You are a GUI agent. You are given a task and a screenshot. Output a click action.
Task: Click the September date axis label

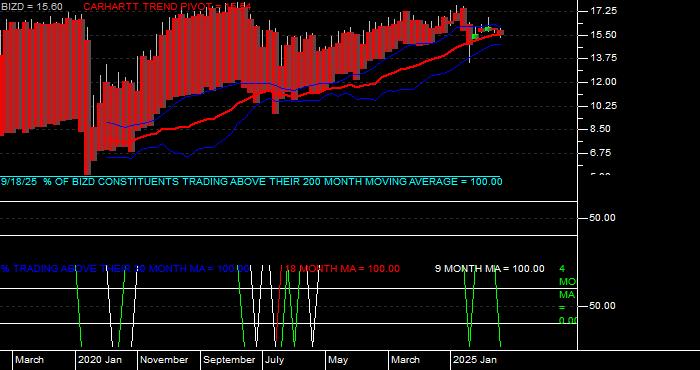(230, 360)
